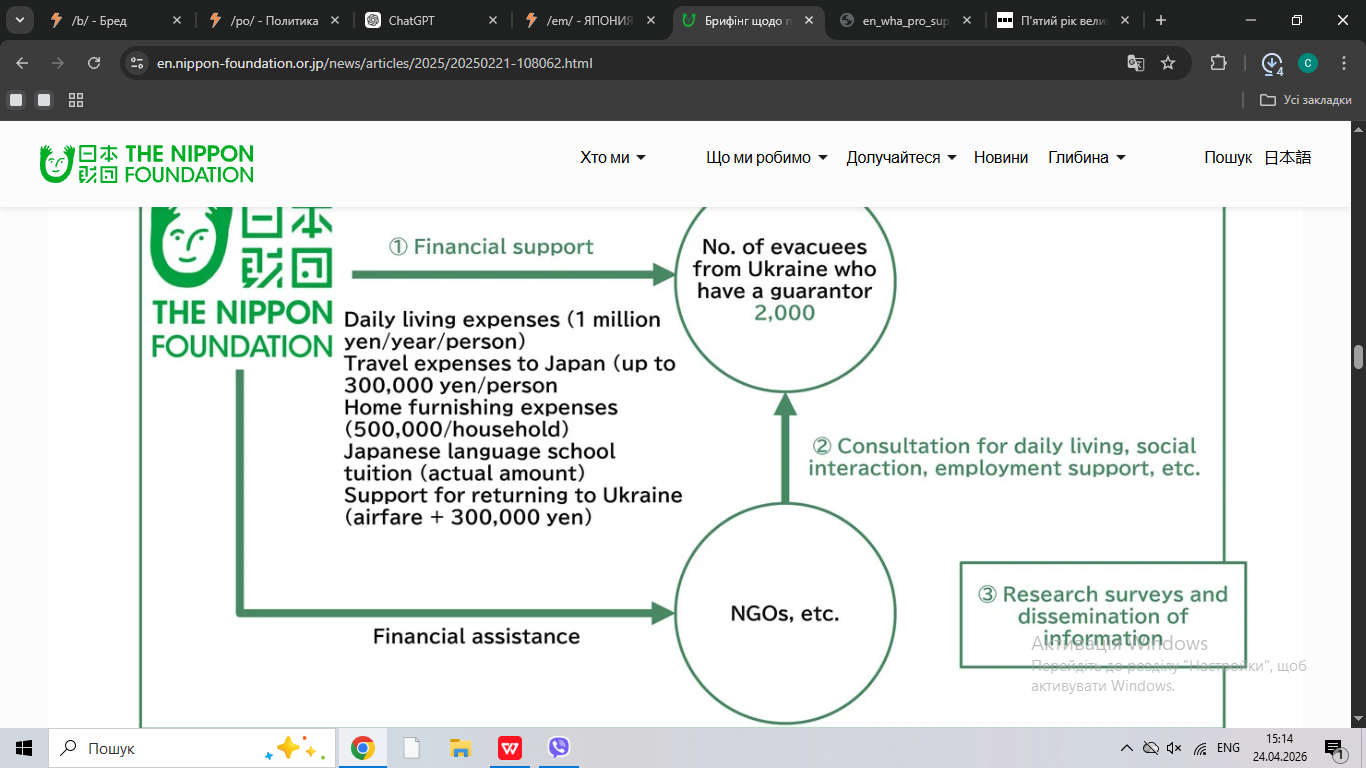Expand the 'Долучайтеся' menu
The image size is (1366, 768).
902,157
